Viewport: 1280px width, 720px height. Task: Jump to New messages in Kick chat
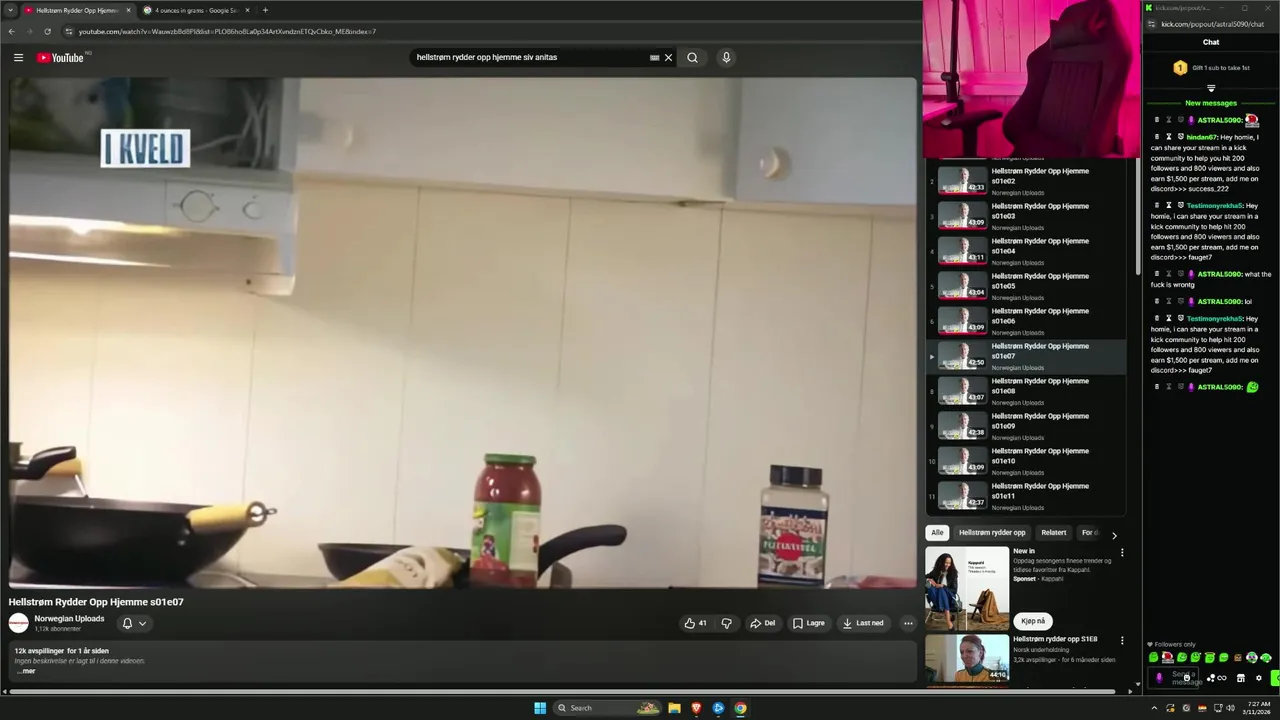click(x=1211, y=103)
